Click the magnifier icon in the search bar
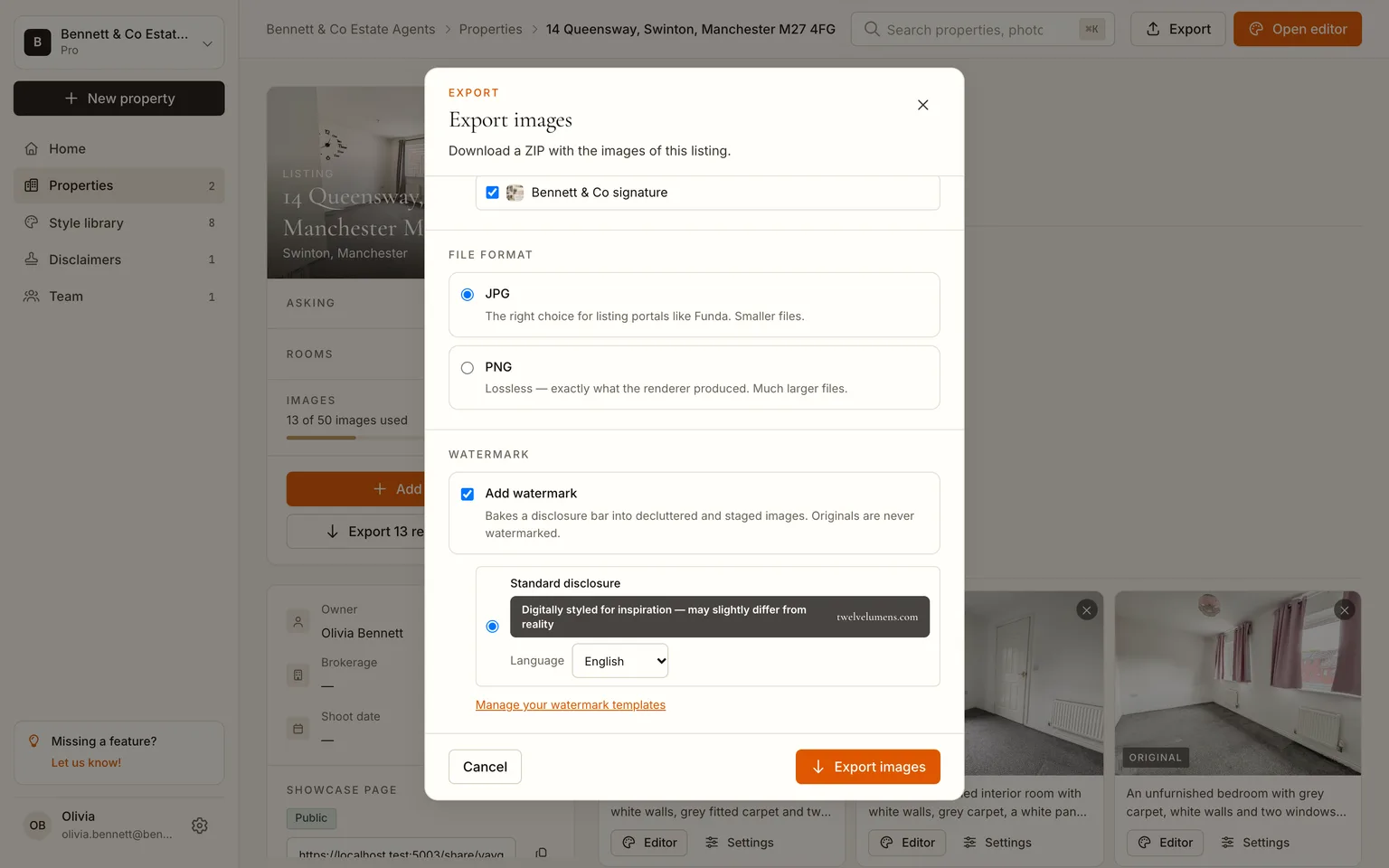1389x868 pixels. coord(872,29)
